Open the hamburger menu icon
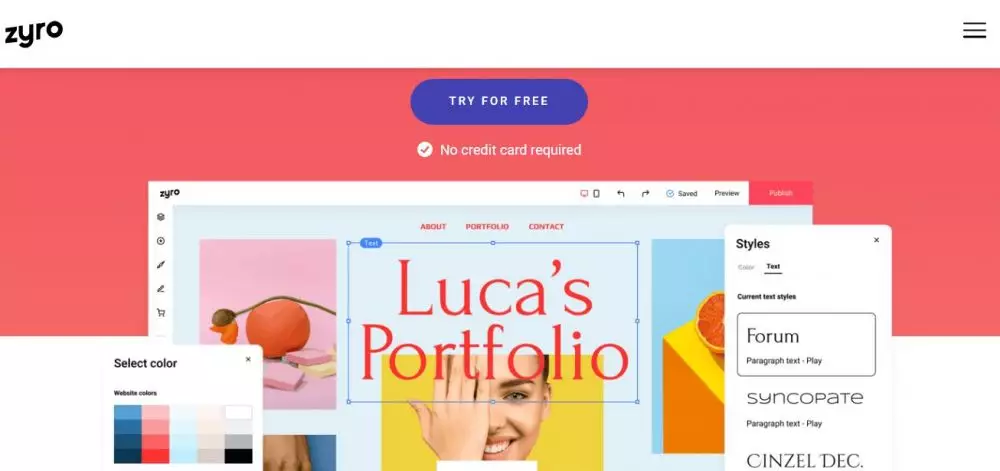This screenshot has width=1000, height=471. pyautogui.click(x=974, y=30)
